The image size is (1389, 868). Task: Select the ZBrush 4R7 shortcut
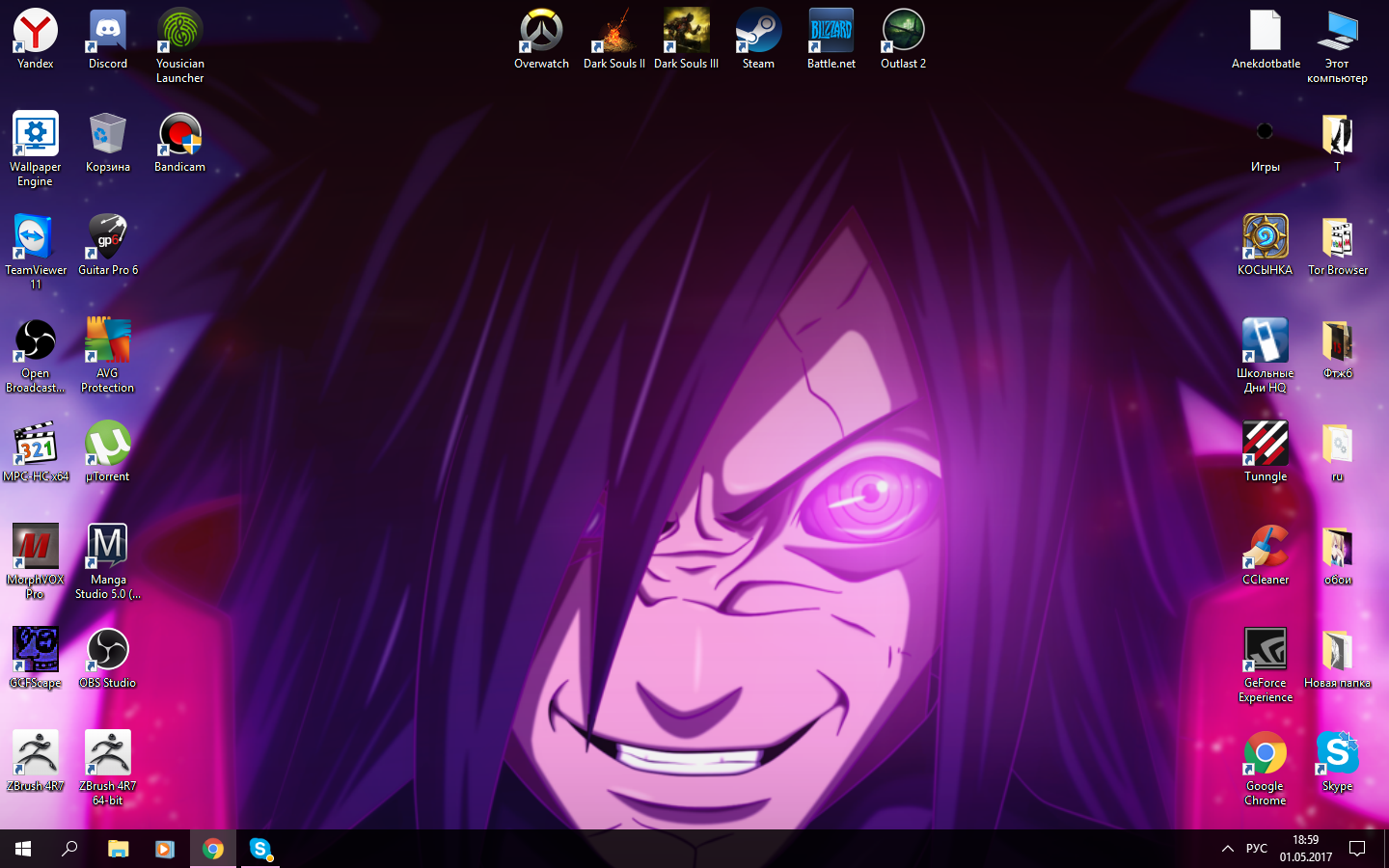(36, 762)
